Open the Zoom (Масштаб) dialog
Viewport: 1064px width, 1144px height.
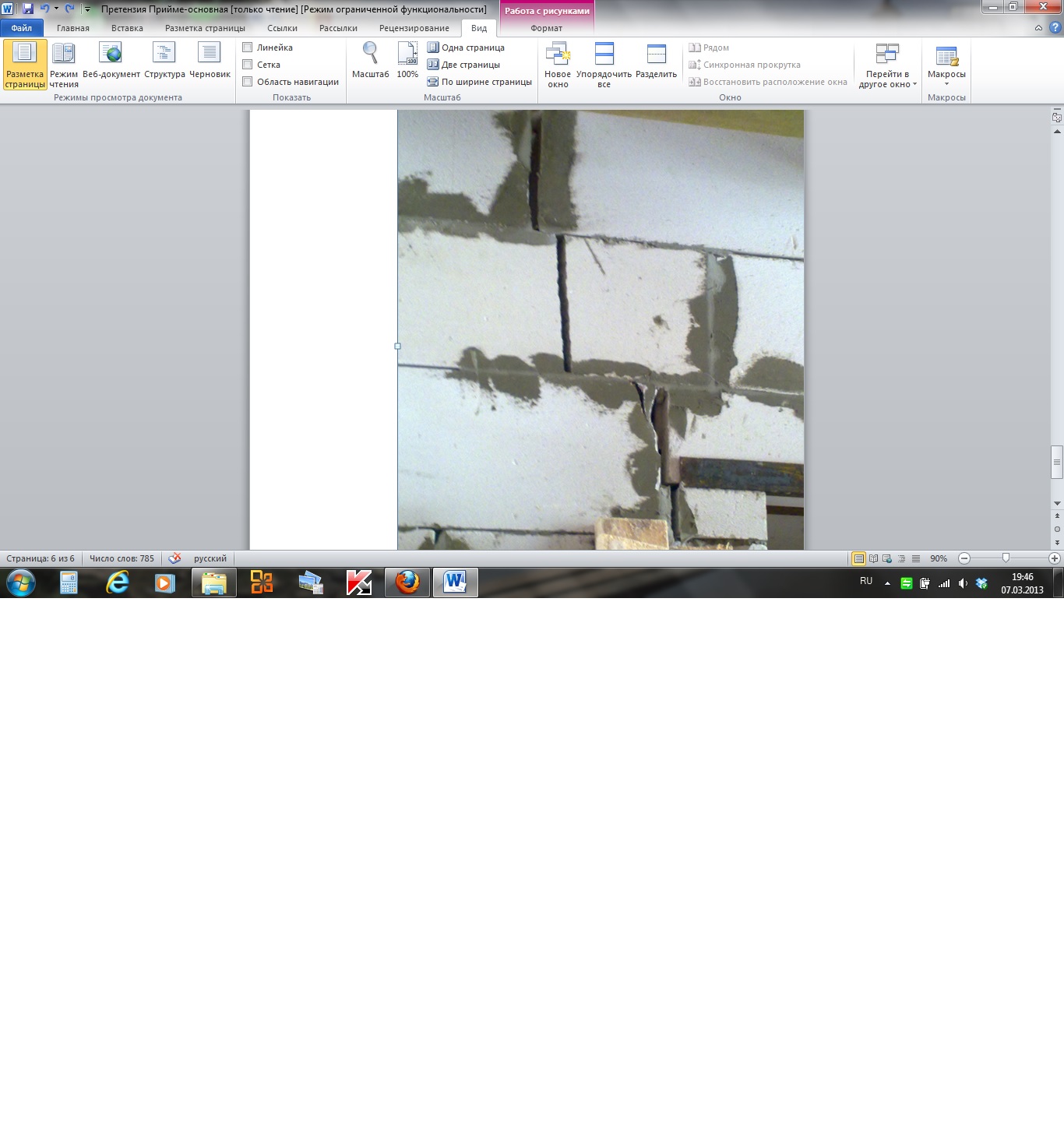tap(370, 61)
